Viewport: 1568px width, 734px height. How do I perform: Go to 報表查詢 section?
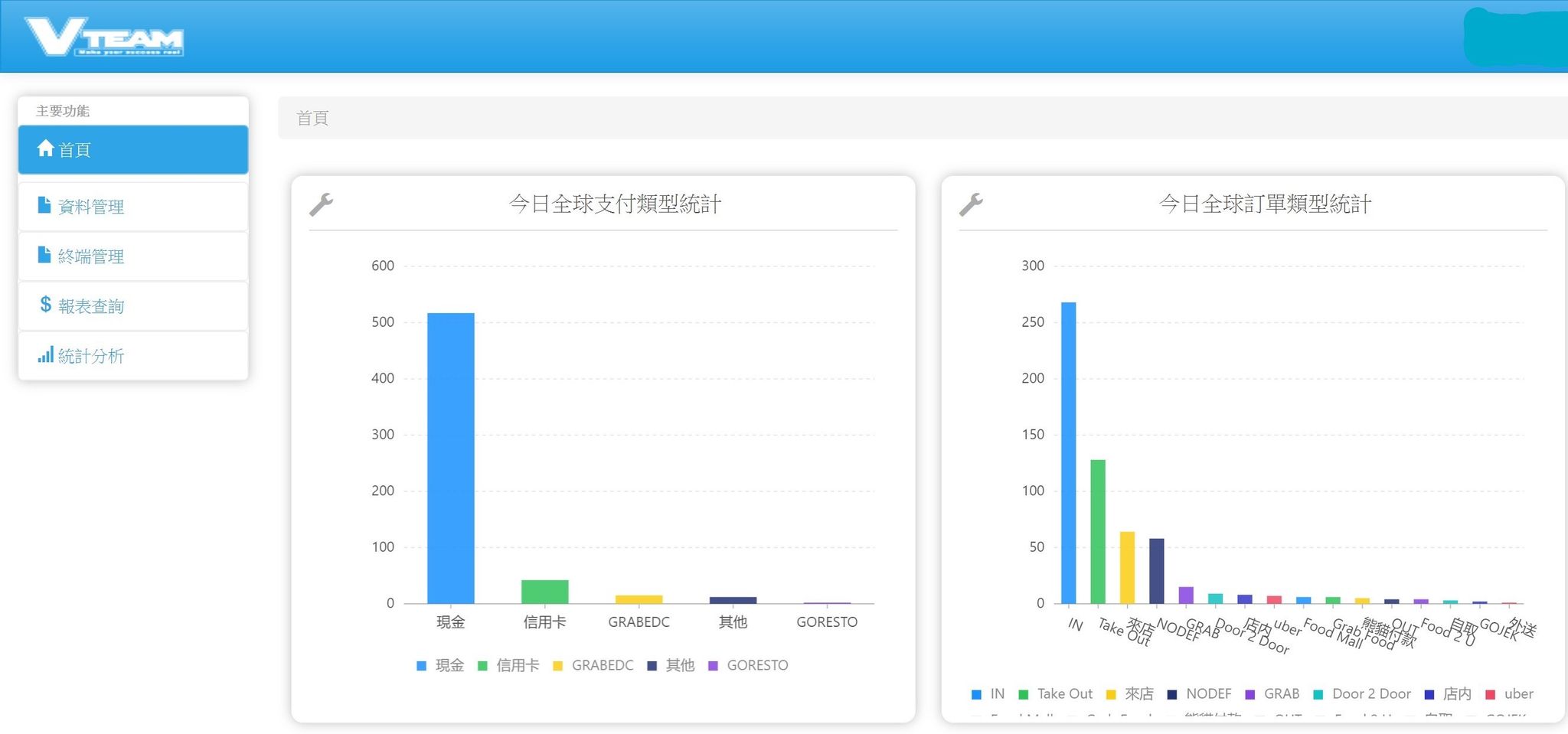pyautogui.click(x=91, y=306)
